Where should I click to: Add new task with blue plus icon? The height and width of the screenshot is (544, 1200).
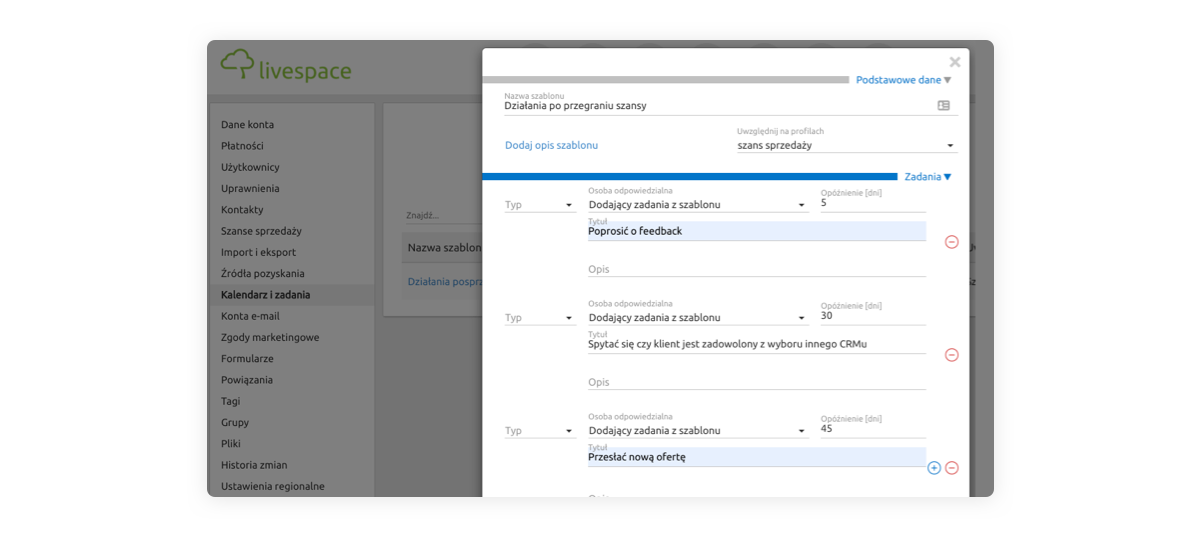click(x=934, y=468)
